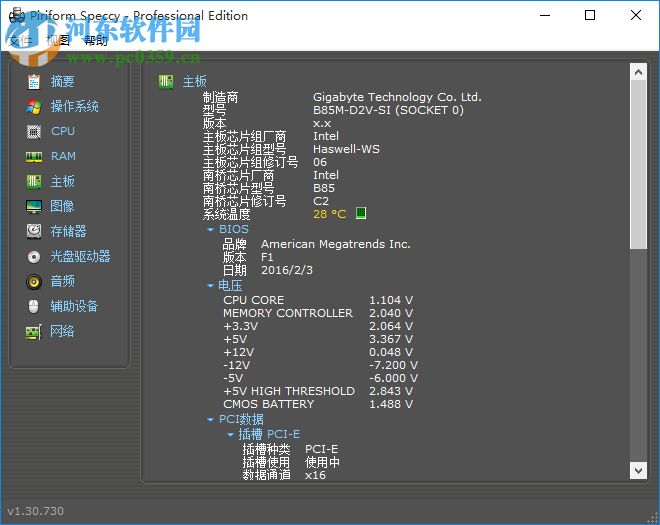
Task: Minimize the Speccy window
Action: [x=545, y=16]
